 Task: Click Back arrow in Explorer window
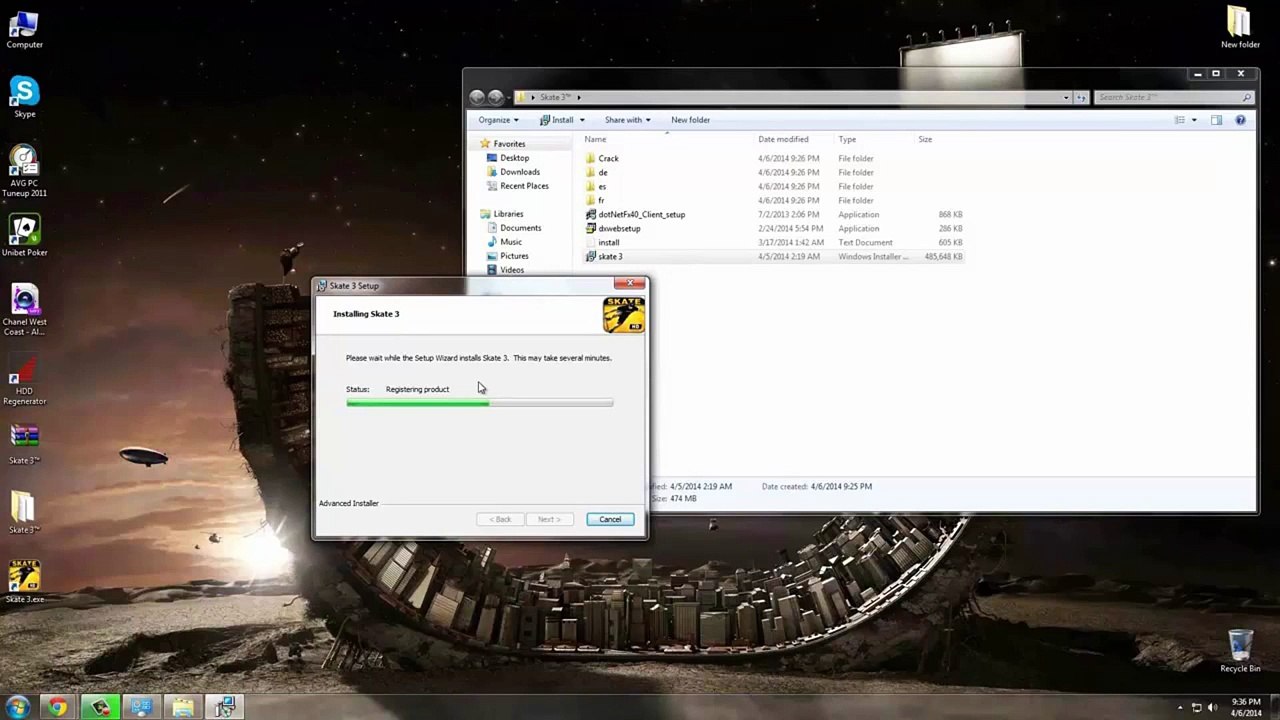tap(478, 97)
